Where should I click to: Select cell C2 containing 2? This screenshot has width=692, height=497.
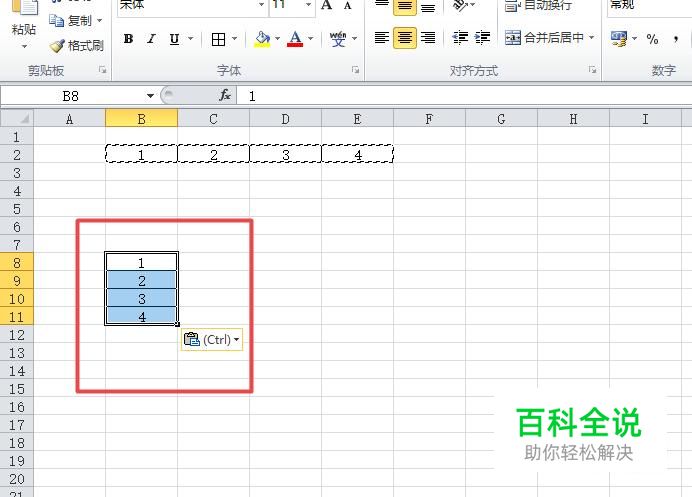[x=214, y=154]
